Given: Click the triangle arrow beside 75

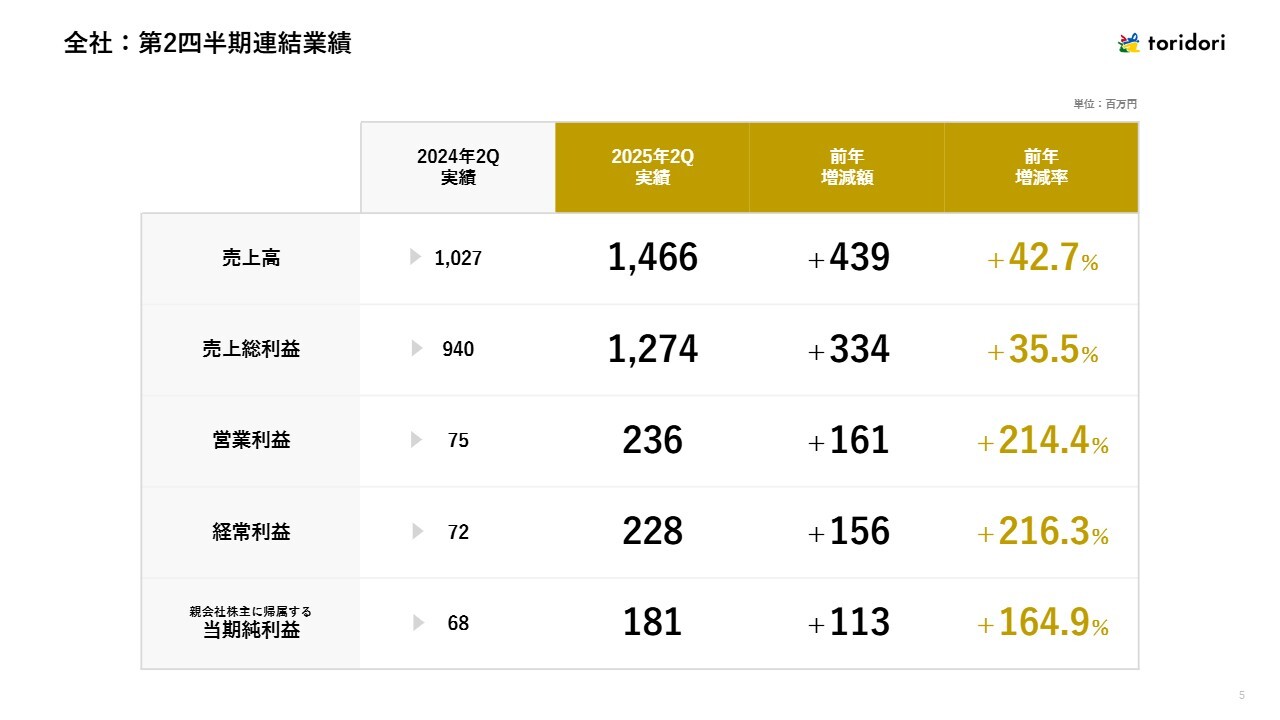Looking at the screenshot, I should click(x=416, y=439).
